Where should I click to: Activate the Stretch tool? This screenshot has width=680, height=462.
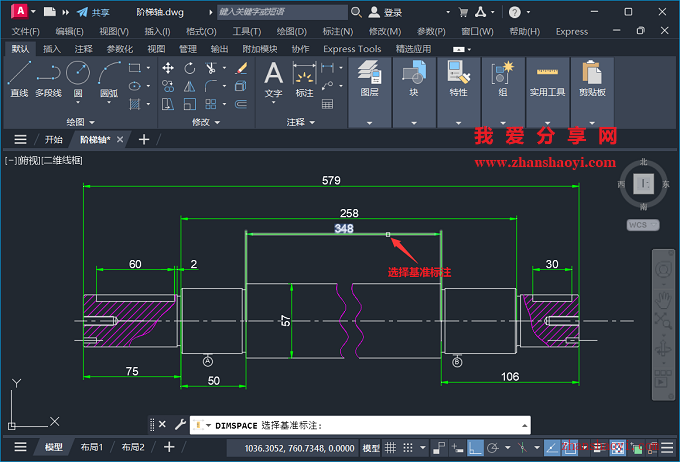168,104
